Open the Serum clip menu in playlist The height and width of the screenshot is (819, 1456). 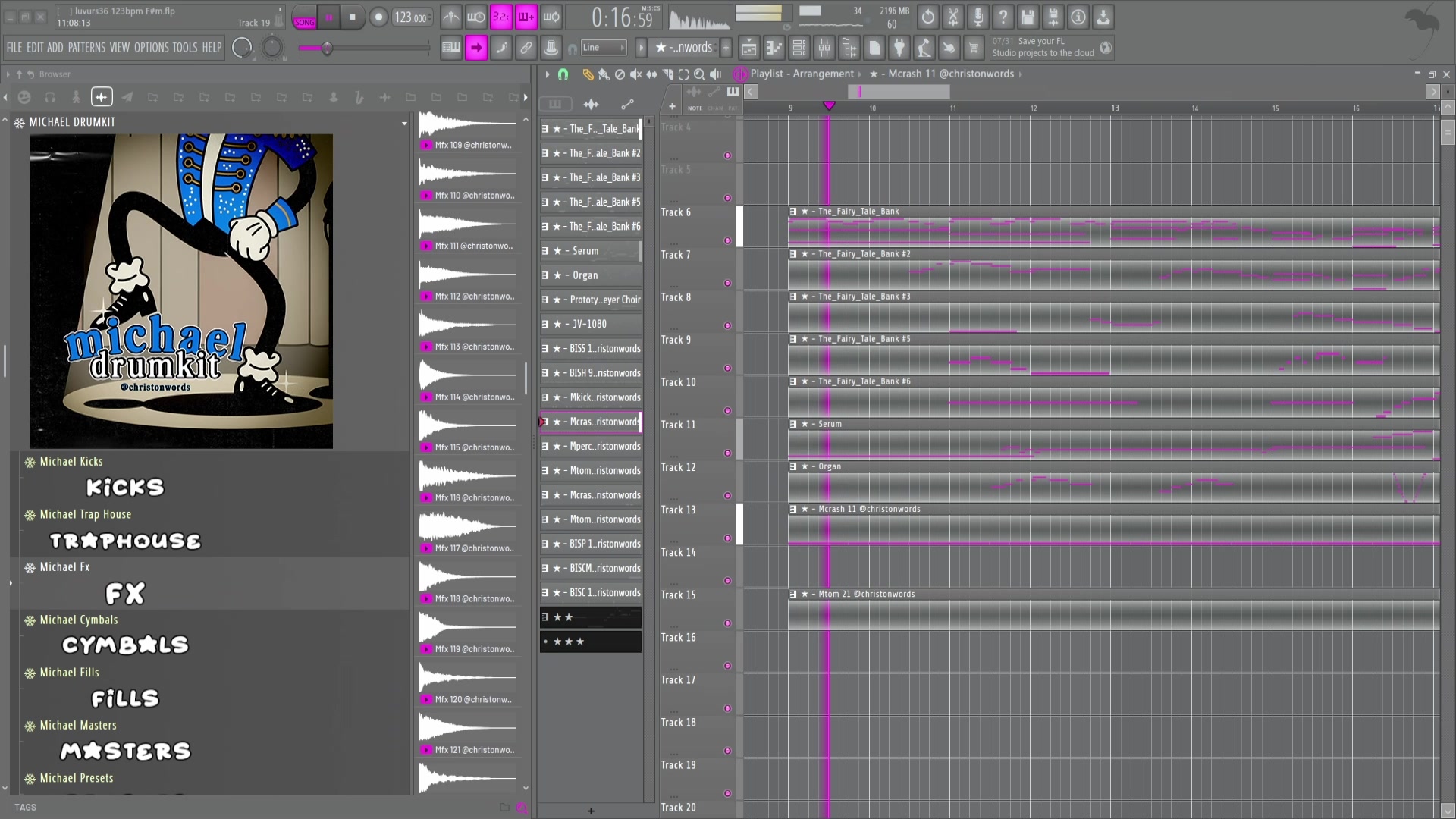pos(793,425)
